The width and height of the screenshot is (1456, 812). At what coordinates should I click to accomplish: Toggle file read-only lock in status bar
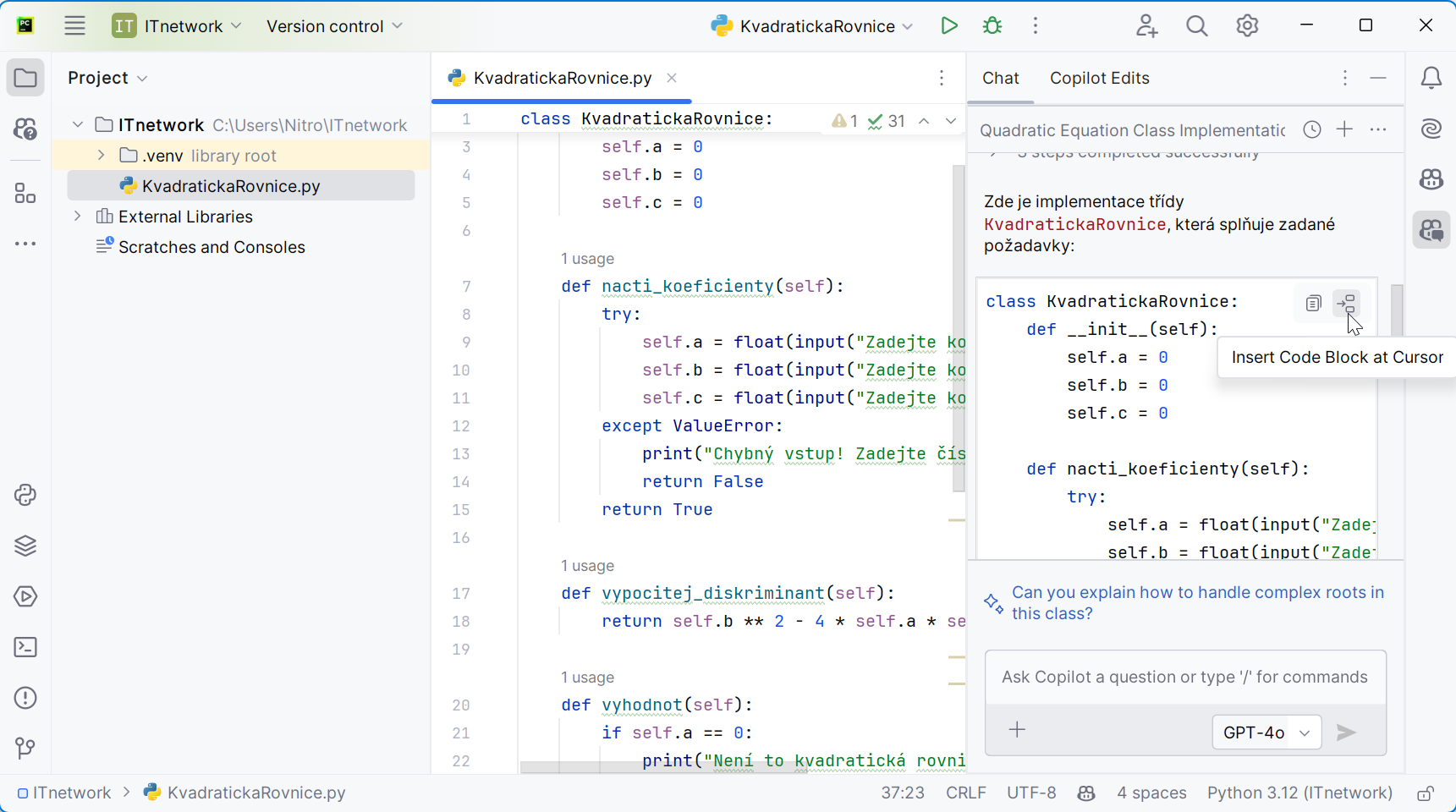coord(1426,793)
